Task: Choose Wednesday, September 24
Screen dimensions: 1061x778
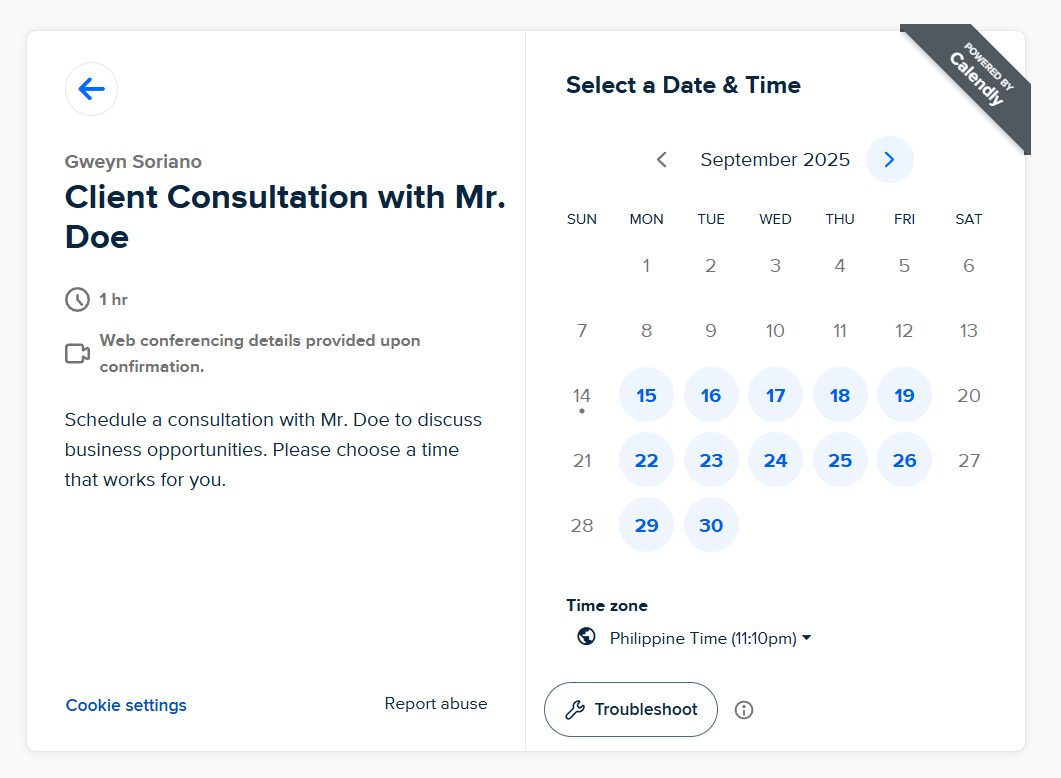Action: (775, 460)
